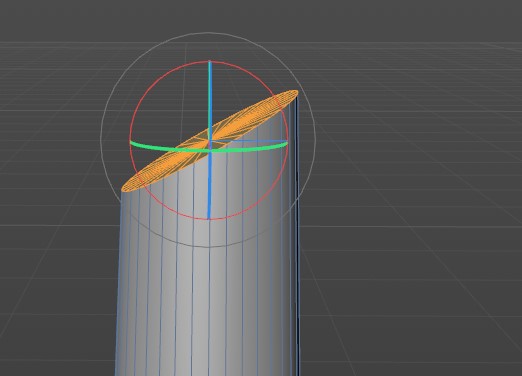Click the rotate gizmo center point
Screen dimensions: 522x376
(209, 141)
